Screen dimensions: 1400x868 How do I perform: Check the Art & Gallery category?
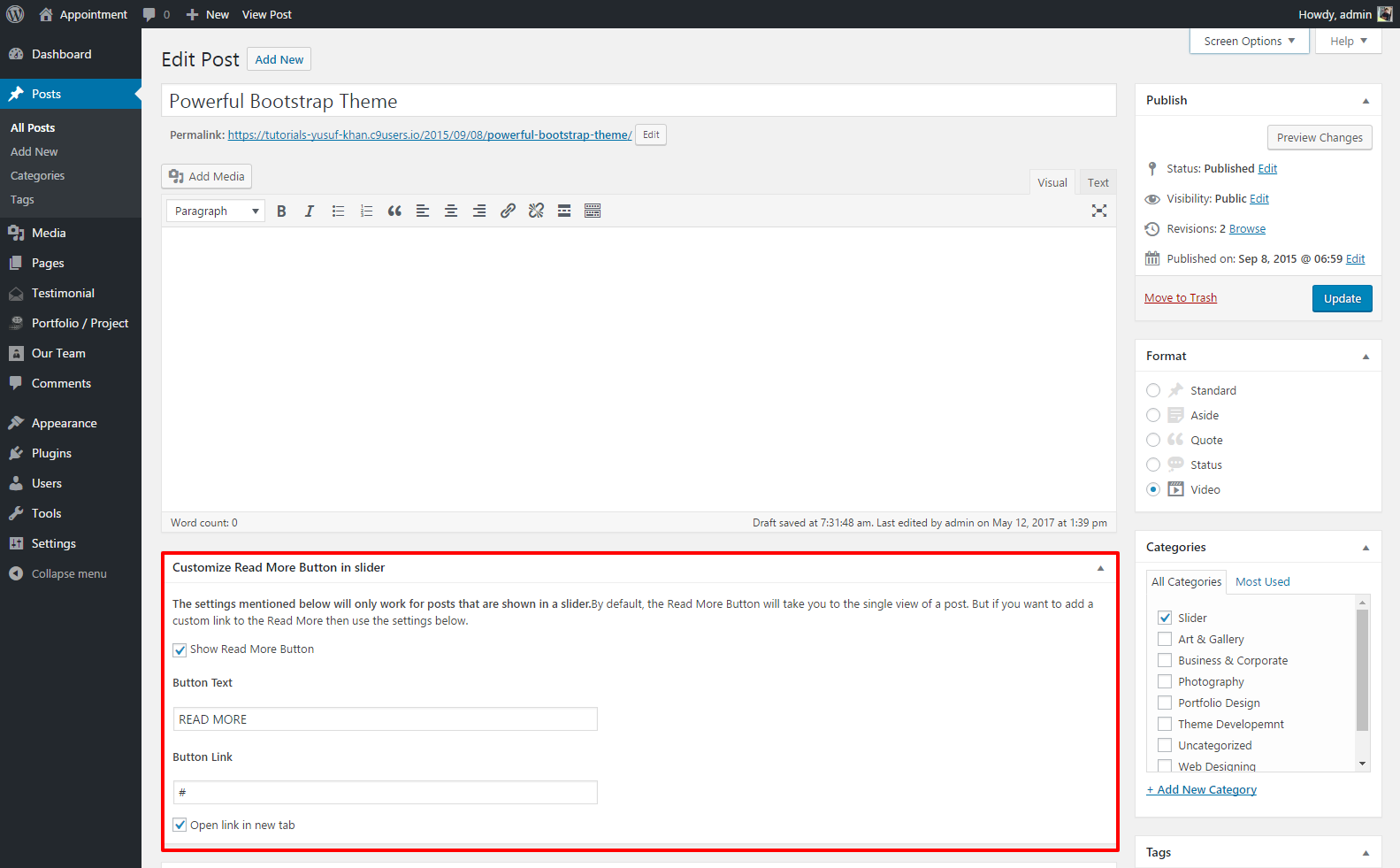[x=1165, y=639]
